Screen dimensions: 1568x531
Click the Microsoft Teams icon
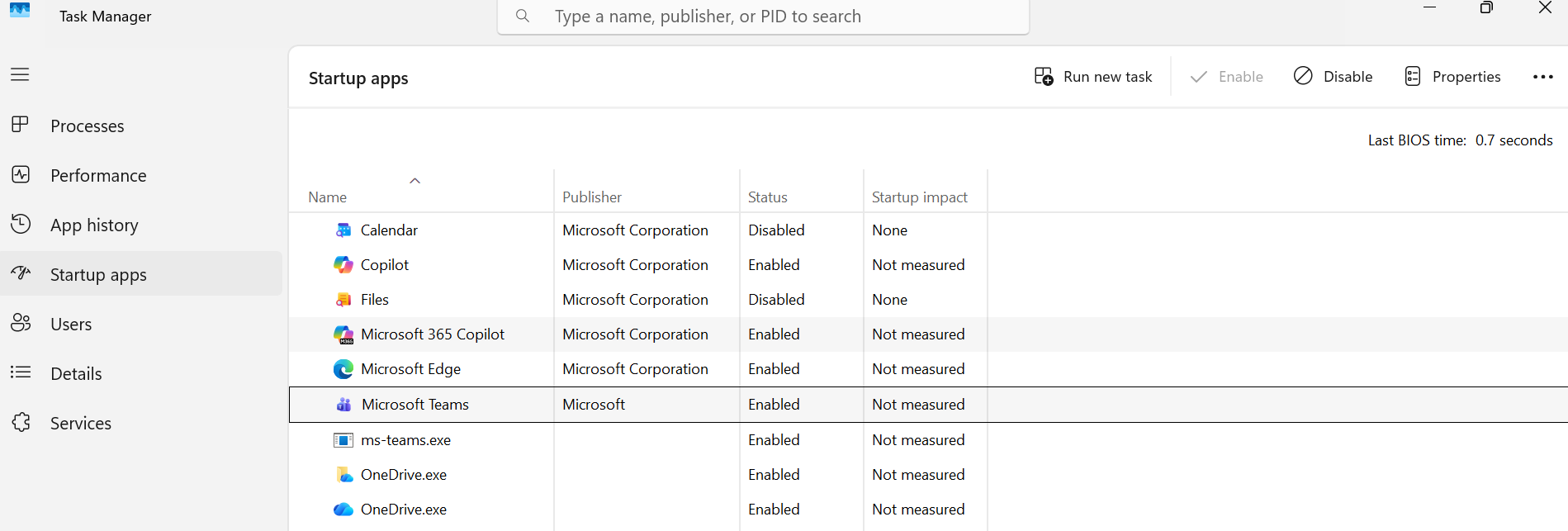[x=343, y=405]
